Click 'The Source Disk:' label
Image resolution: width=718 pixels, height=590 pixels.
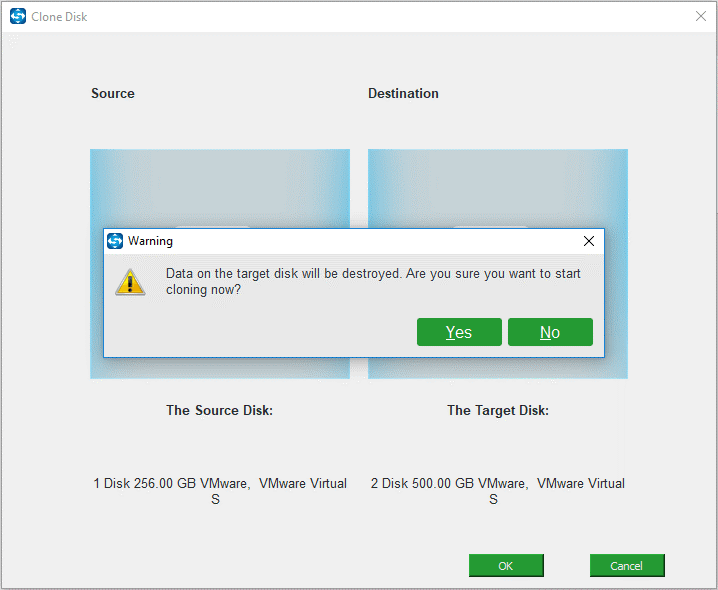219,410
